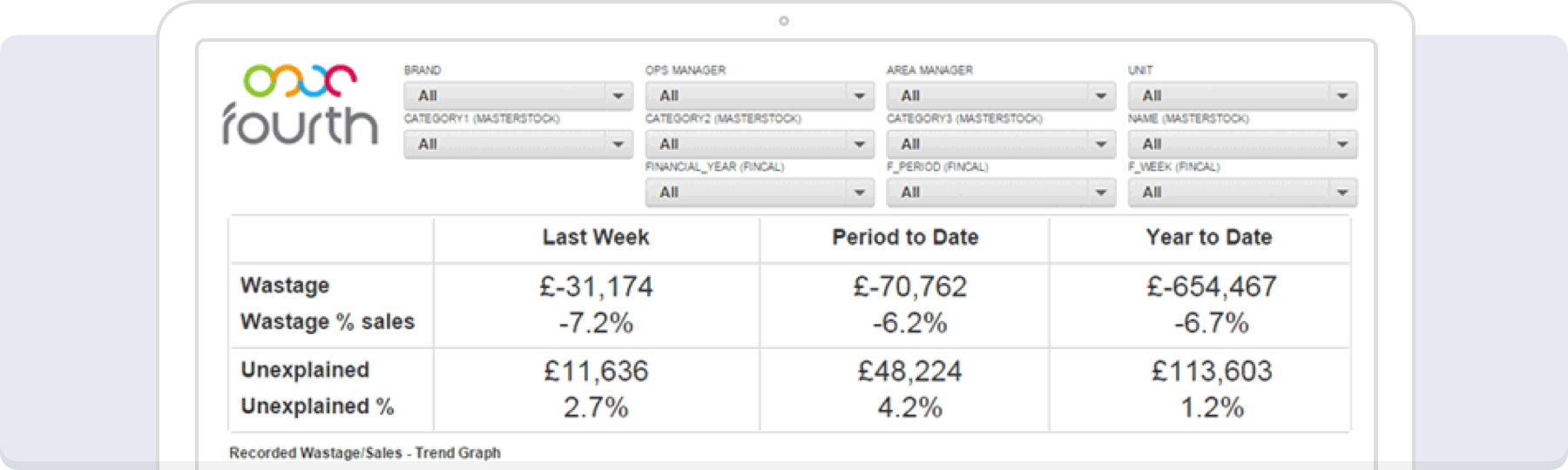Open the Area Manager filter dropdown
Screen dimensions: 1568x470
[1001, 96]
